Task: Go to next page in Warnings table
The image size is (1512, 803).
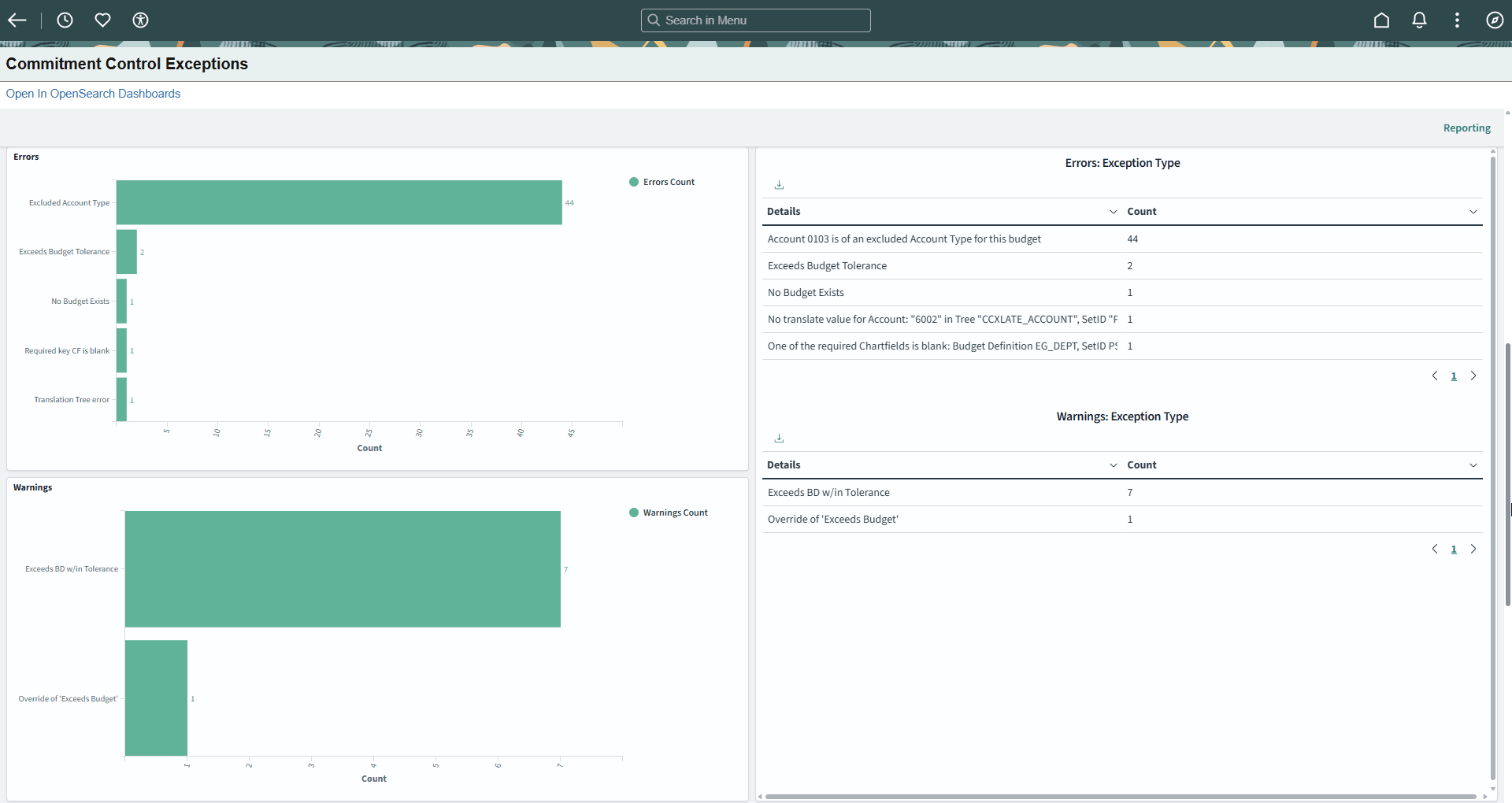Action: click(1473, 549)
